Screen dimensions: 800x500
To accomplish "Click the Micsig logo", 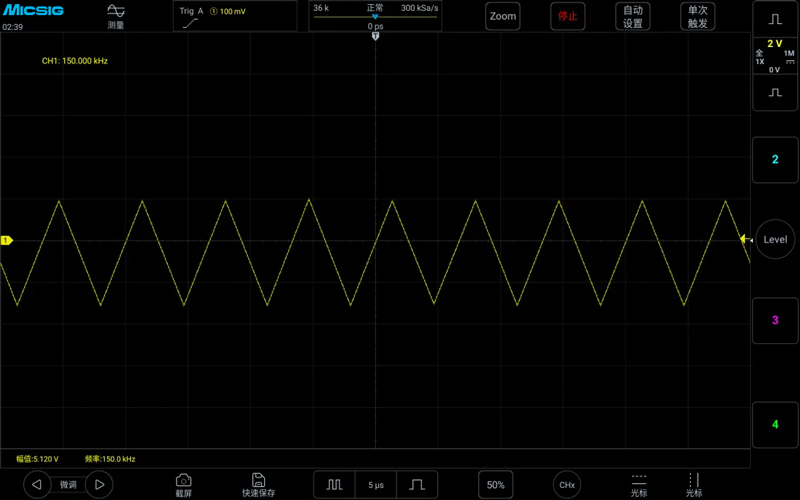I will click(x=33, y=10).
